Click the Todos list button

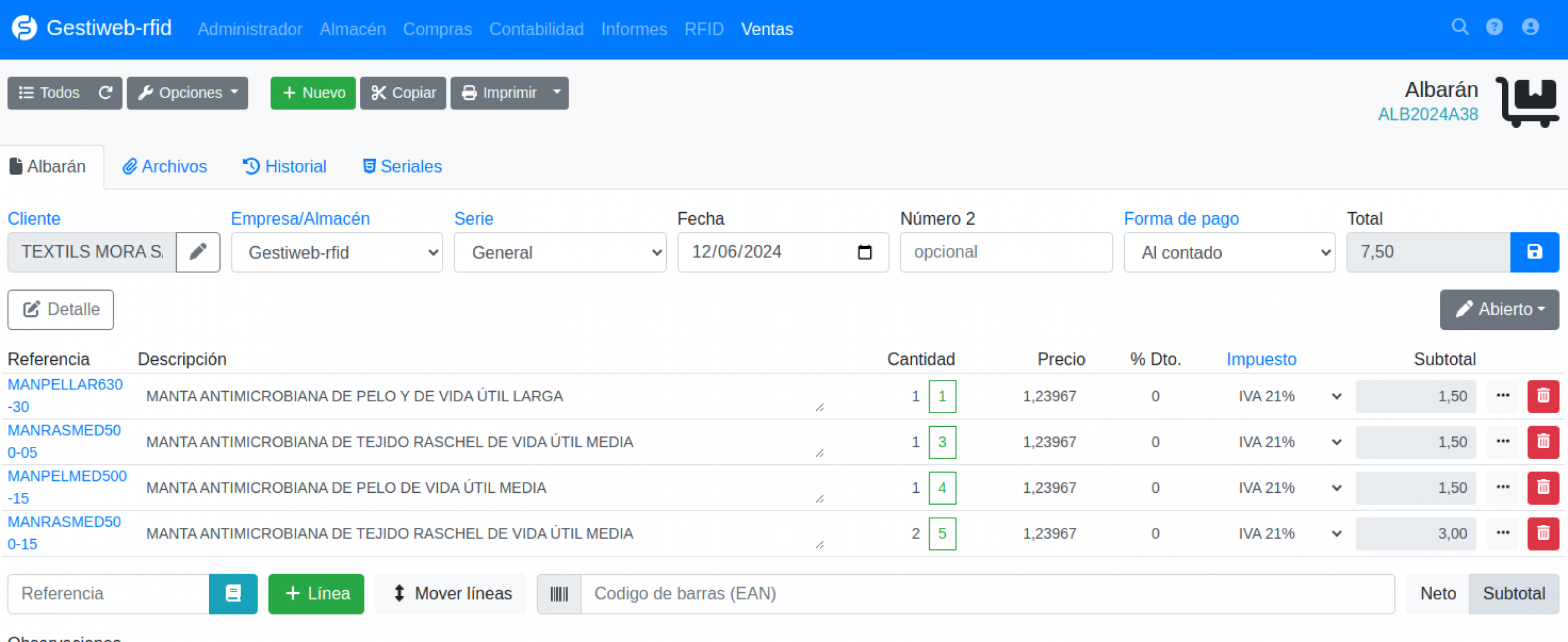tap(49, 93)
